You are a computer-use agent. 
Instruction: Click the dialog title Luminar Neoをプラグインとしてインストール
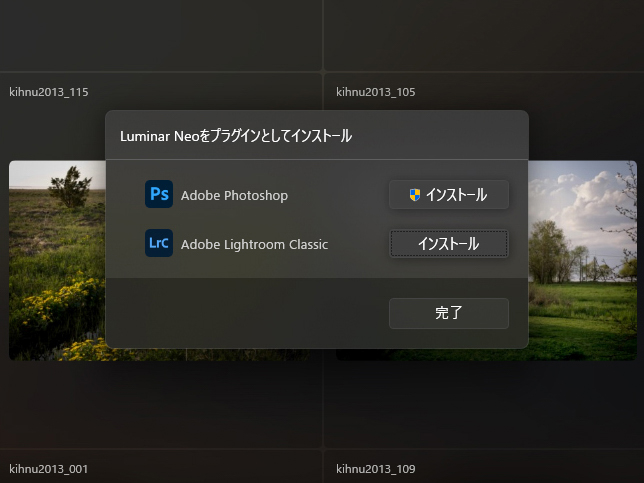click(236, 136)
